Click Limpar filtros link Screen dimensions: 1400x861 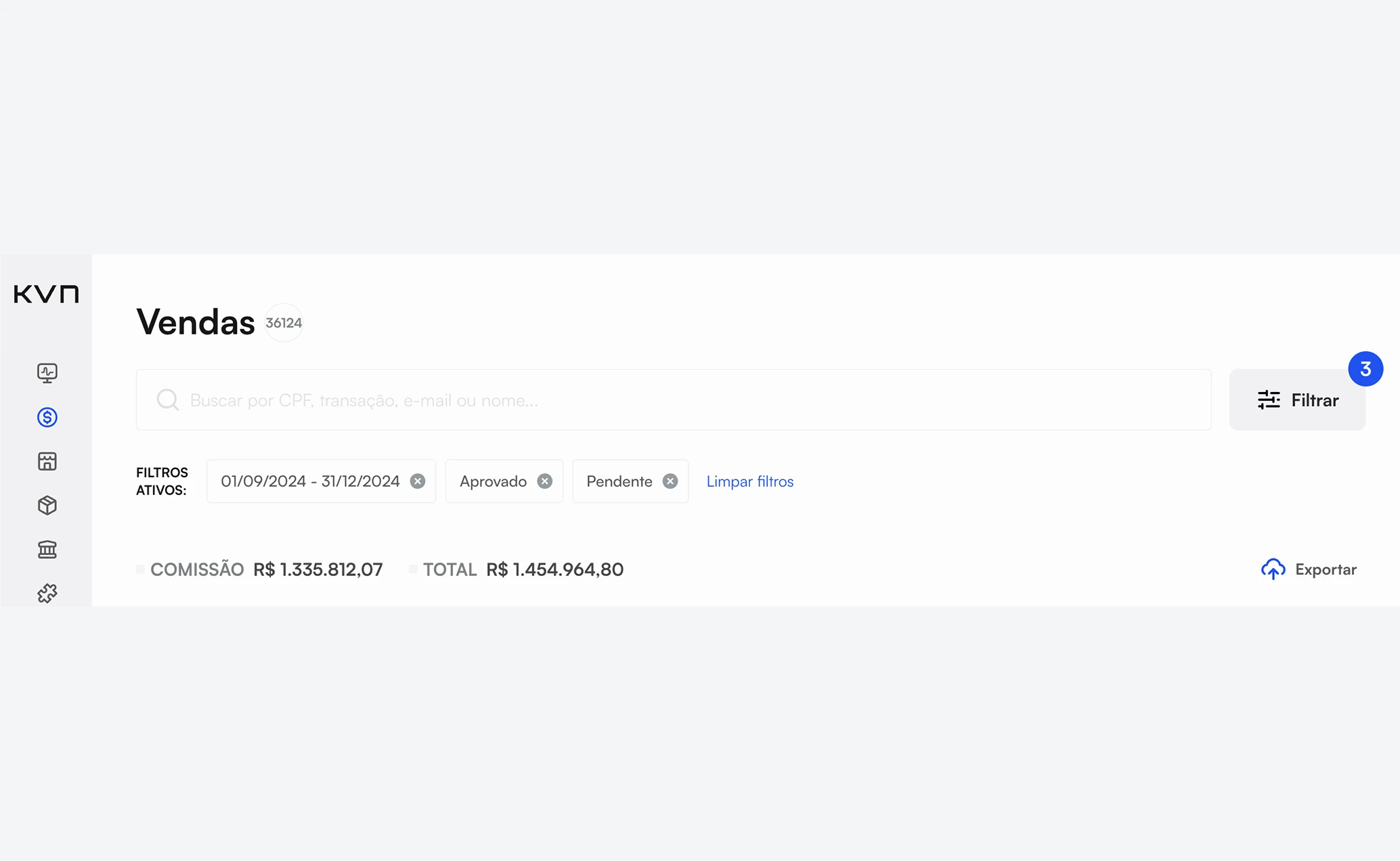pos(749,481)
